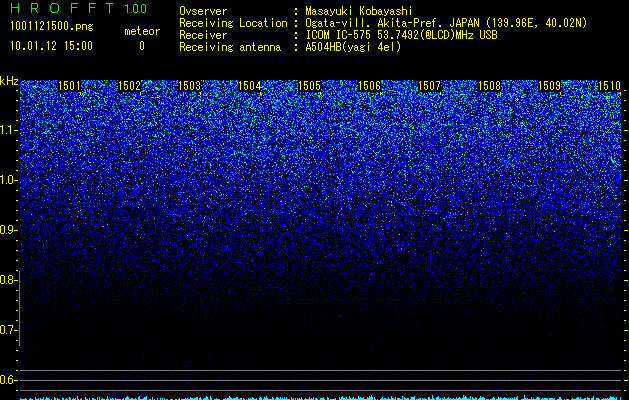The width and height of the screenshot is (629, 400).
Task: Click the 1.0 frequency axis label
Action: pos(9,180)
